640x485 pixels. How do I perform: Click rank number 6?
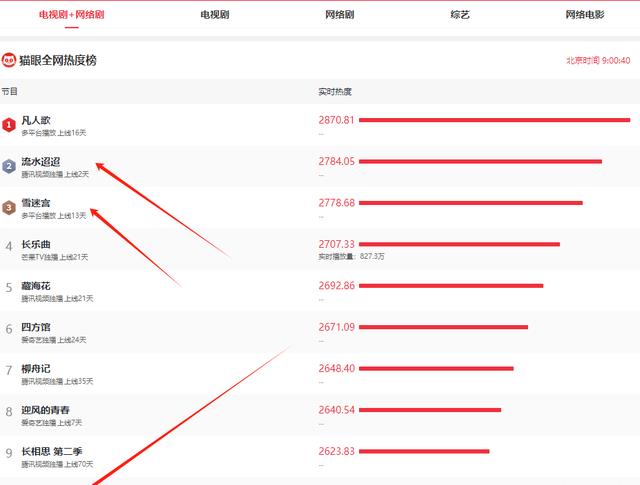coord(9,329)
